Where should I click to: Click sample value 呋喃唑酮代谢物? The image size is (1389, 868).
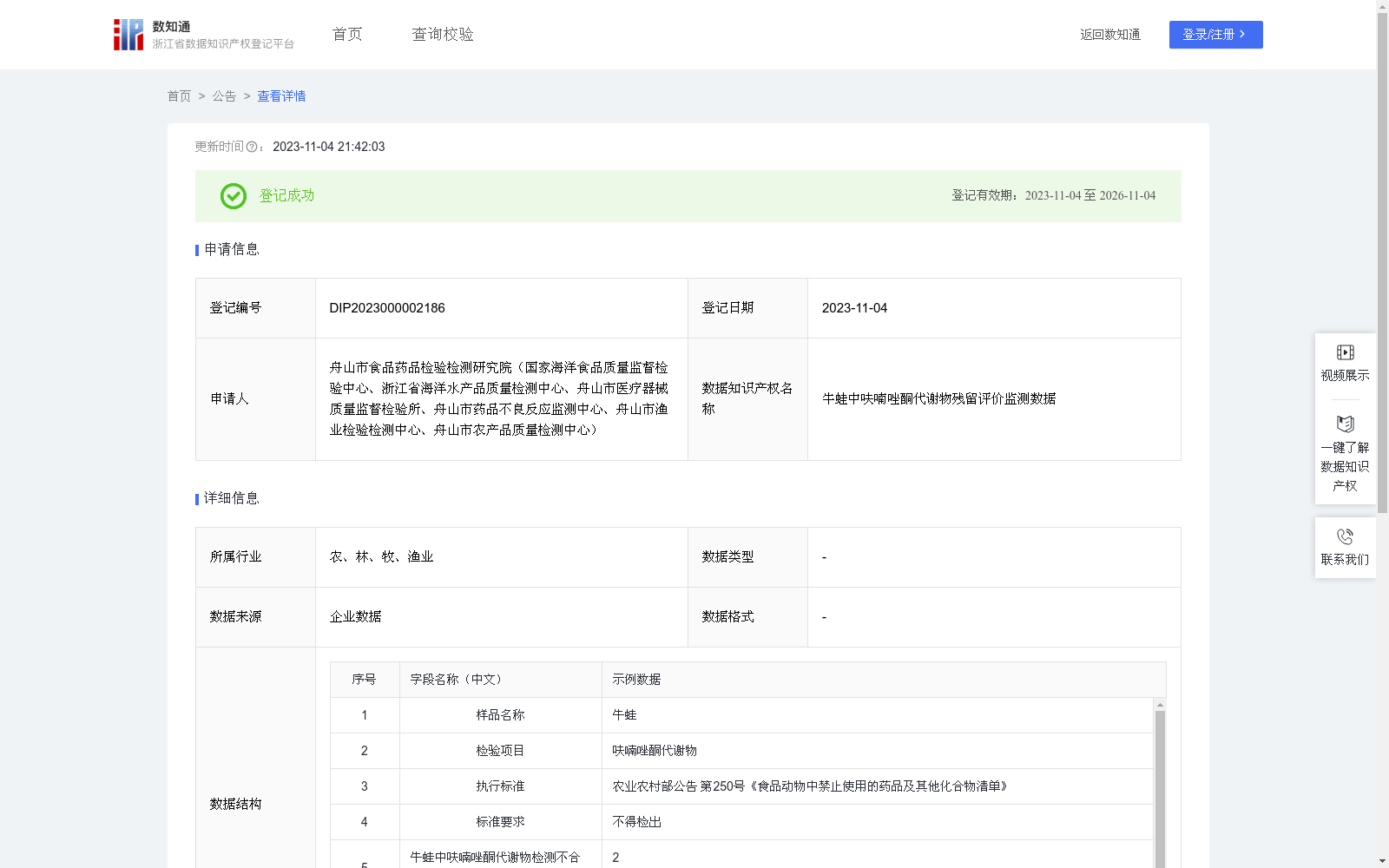point(655,751)
